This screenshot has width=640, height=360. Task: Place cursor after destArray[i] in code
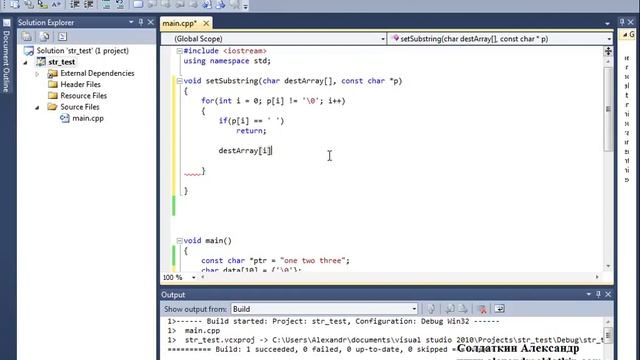[x=272, y=151]
